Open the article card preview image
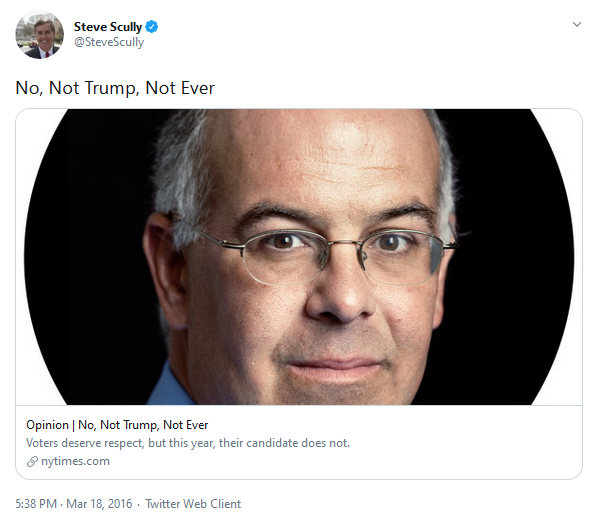Screen dimensions: 598x526 tap(299, 257)
